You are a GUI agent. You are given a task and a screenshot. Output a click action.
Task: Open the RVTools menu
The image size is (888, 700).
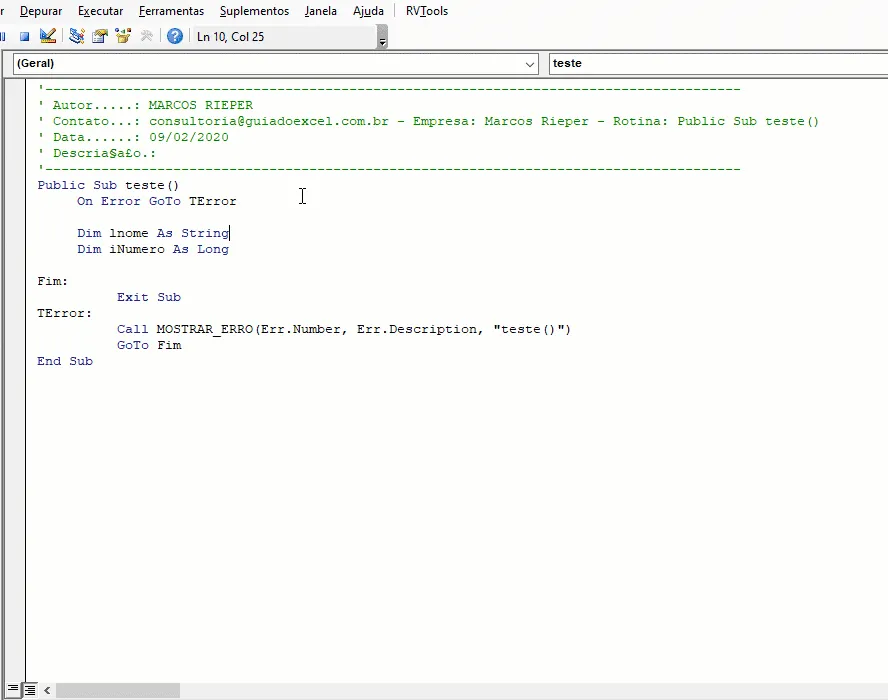click(x=427, y=11)
